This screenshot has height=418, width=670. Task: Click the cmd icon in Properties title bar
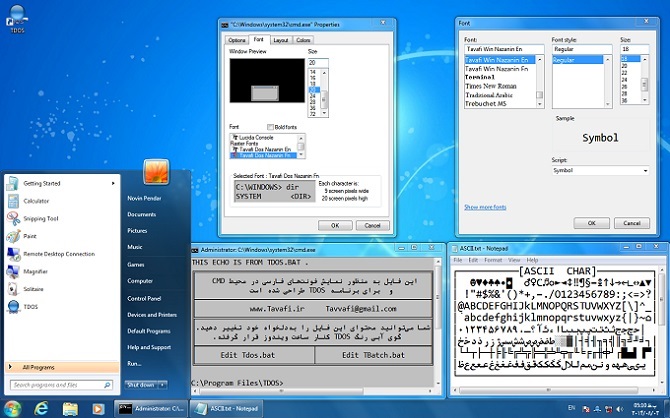[x=225, y=25]
